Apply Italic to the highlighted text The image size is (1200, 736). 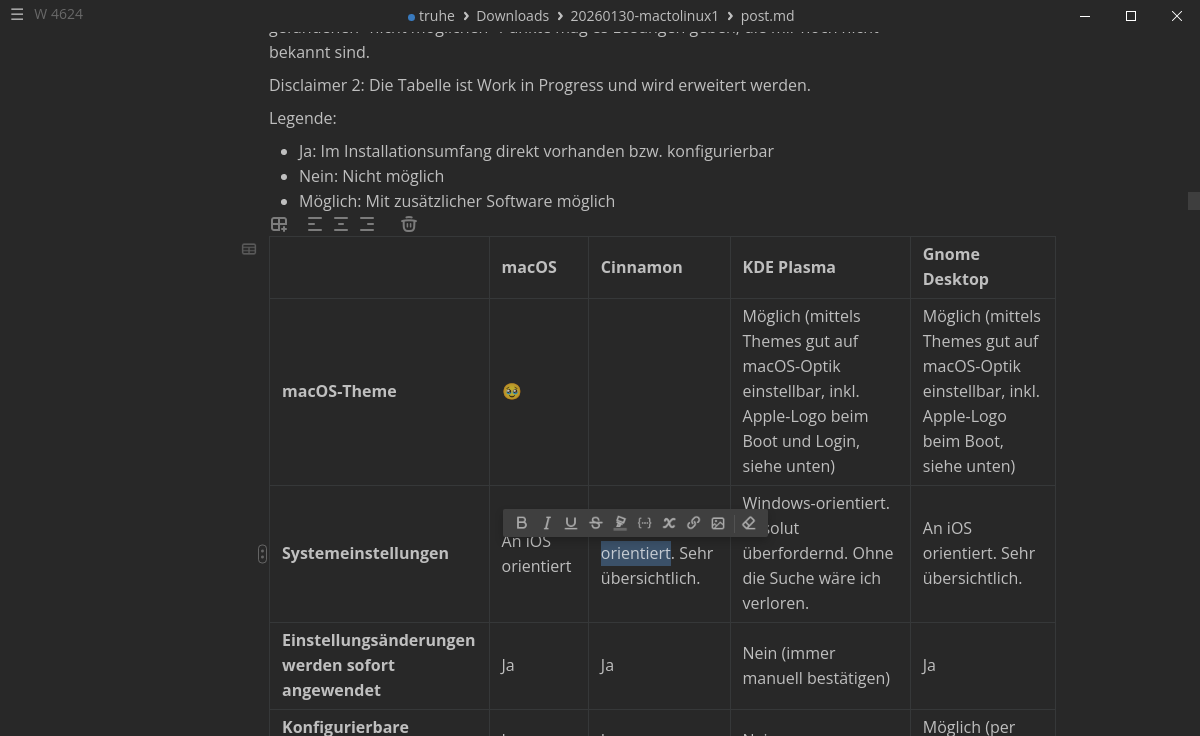tap(547, 523)
